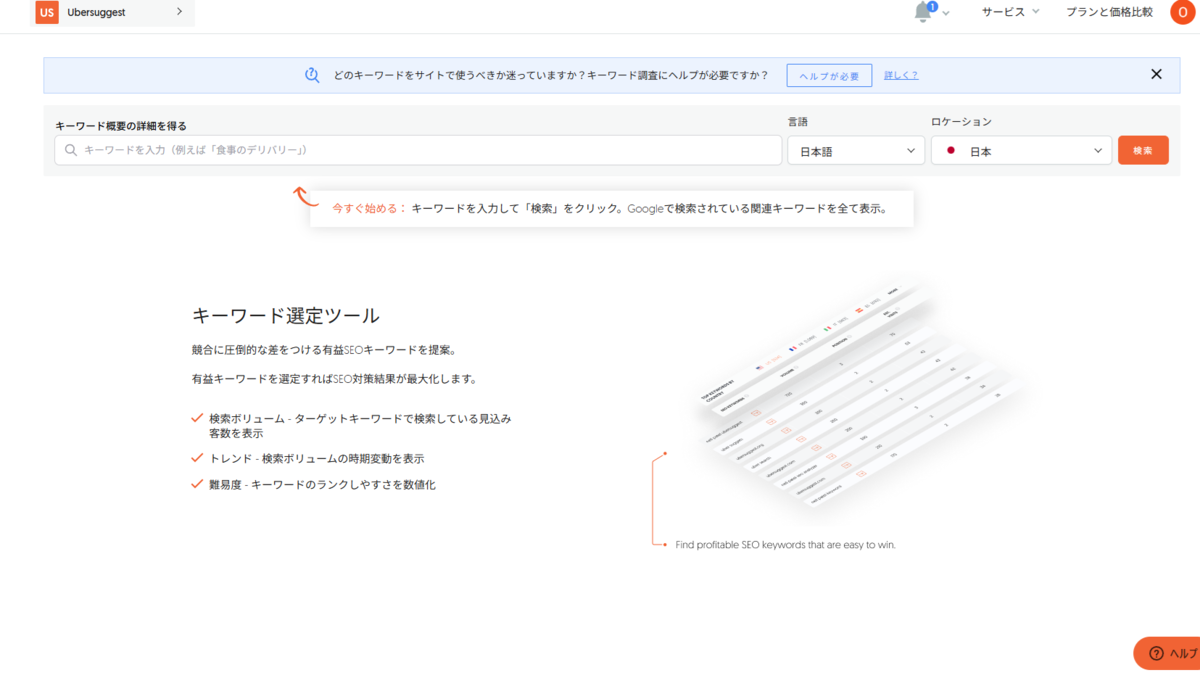Open the サービス menu
1200x678 pixels.
(x=1010, y=12)
